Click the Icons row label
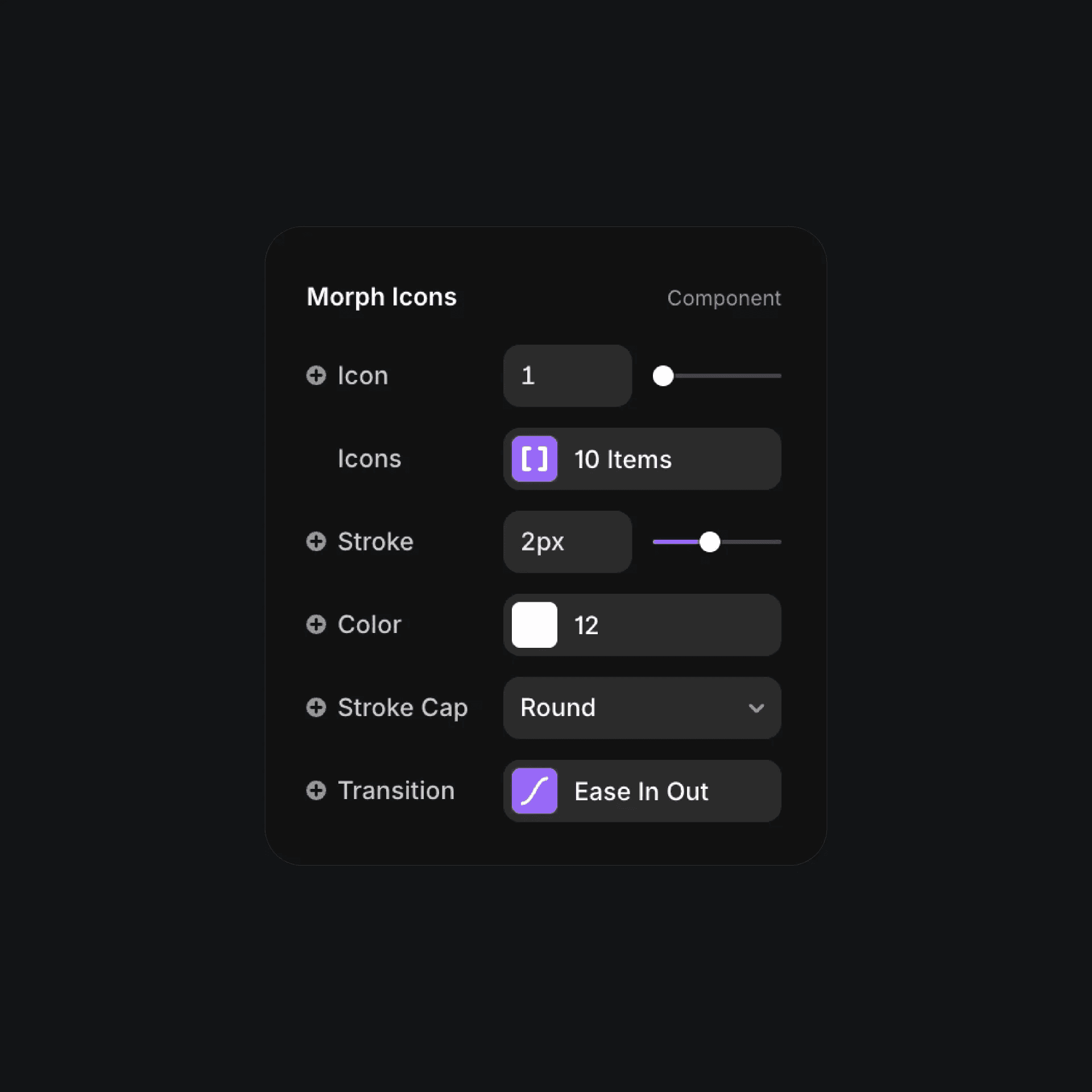Image resolution: width=1092 pixels, height=1092 pixels. (370, 458)
